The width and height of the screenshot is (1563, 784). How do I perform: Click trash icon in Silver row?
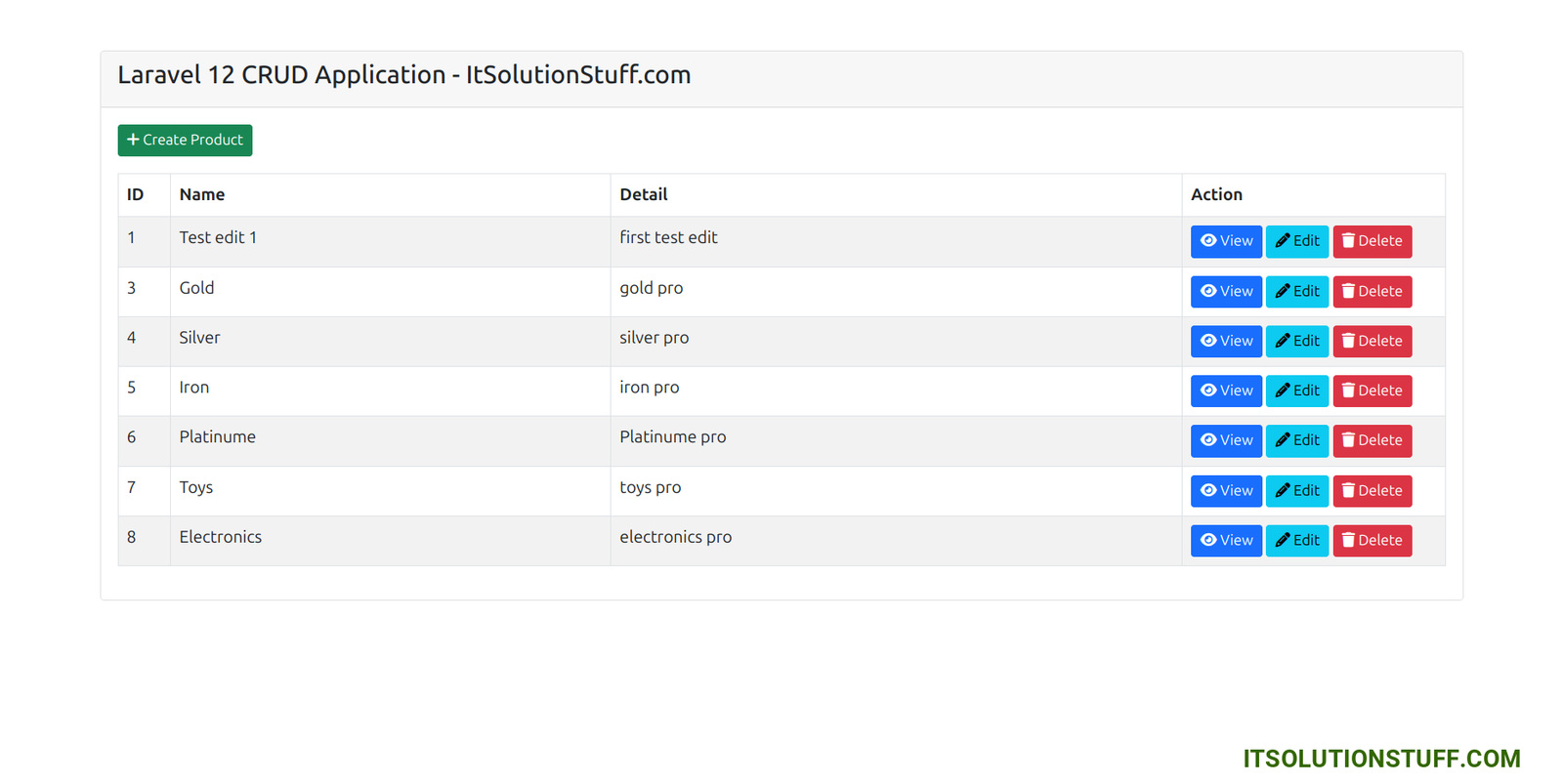tap(1348, 341)
